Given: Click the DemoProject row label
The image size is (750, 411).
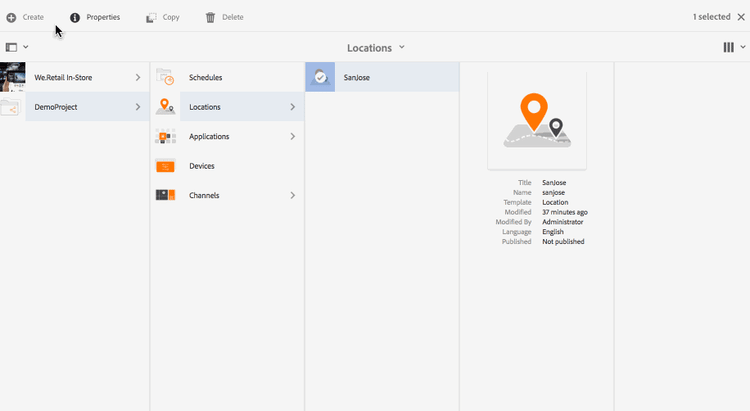Looking at the screenshot, I should 56,107.
